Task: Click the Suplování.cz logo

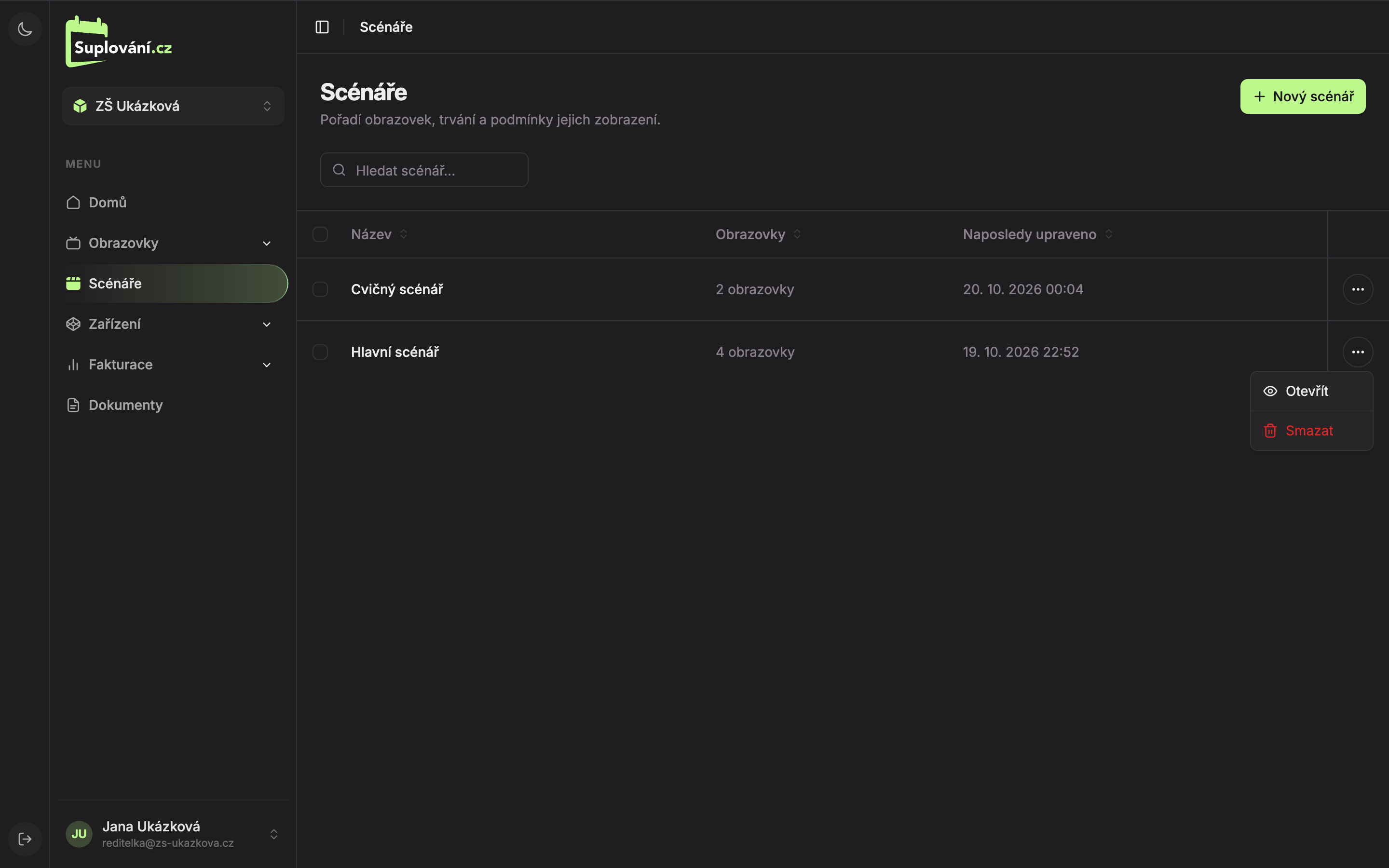Action: click(119, 42)
